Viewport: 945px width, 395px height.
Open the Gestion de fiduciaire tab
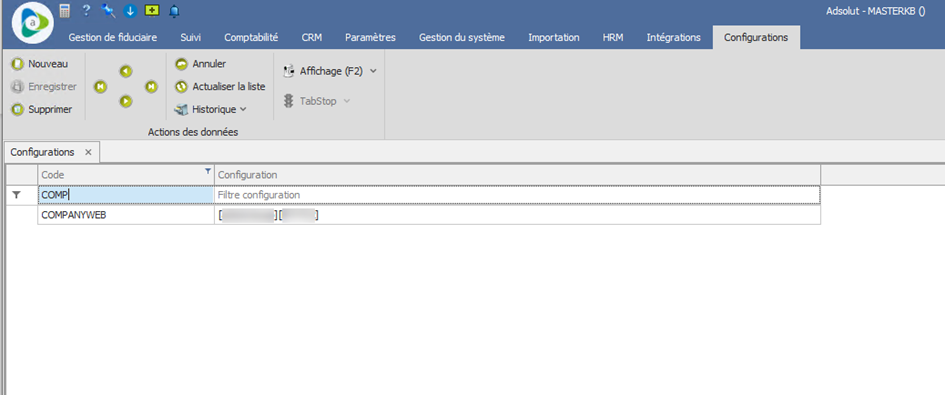click(113, 37)
